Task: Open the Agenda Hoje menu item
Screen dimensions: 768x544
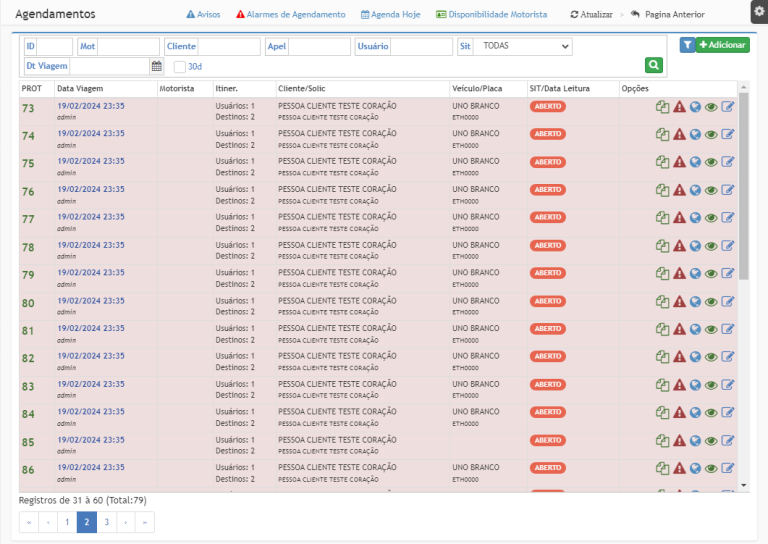Action: point(393,15)
